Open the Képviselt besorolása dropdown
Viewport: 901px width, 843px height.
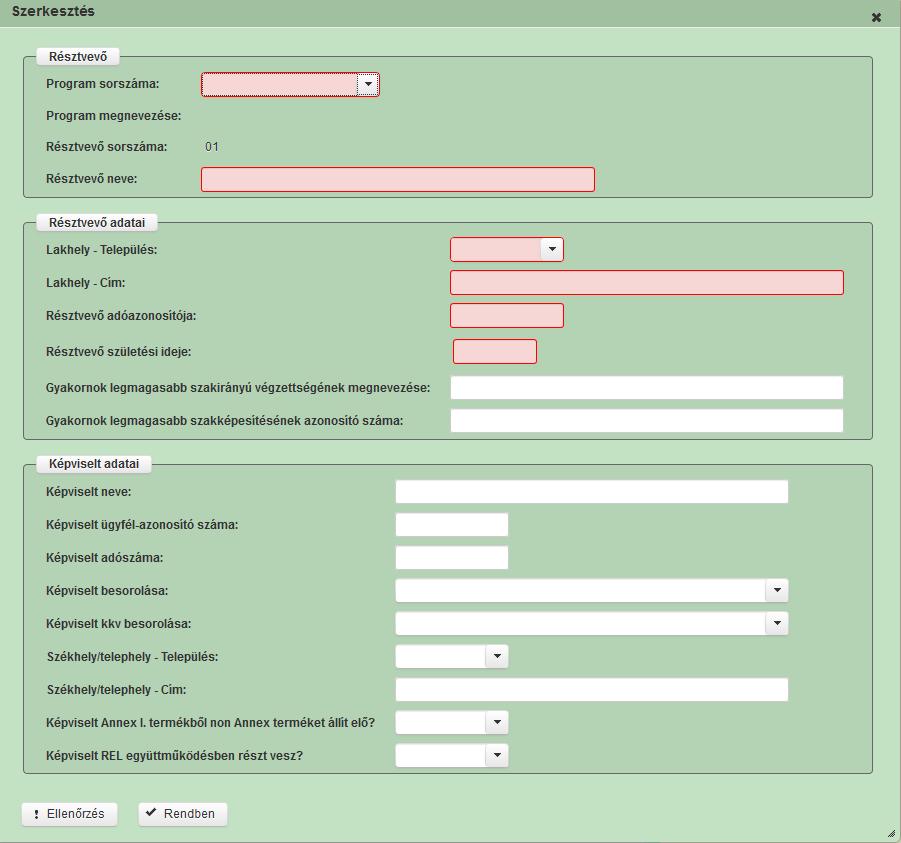click(x=776, y=590)
